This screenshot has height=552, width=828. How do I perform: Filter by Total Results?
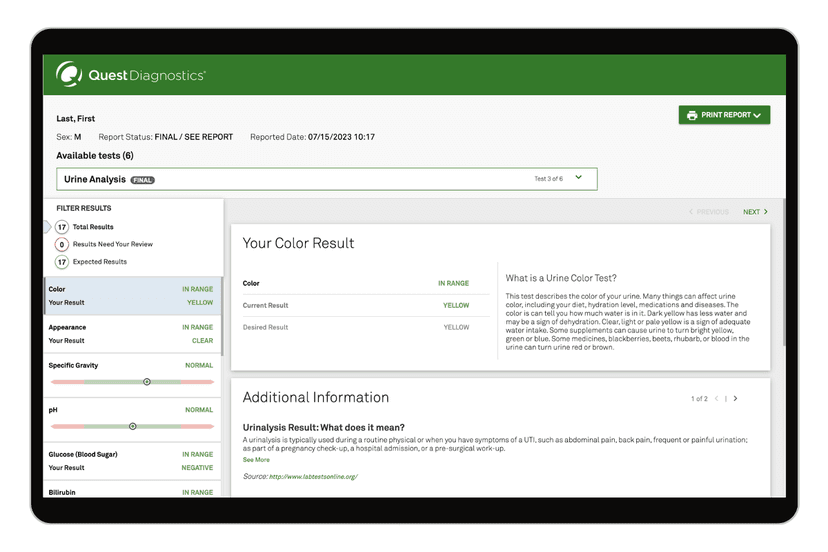pos(93,227)
